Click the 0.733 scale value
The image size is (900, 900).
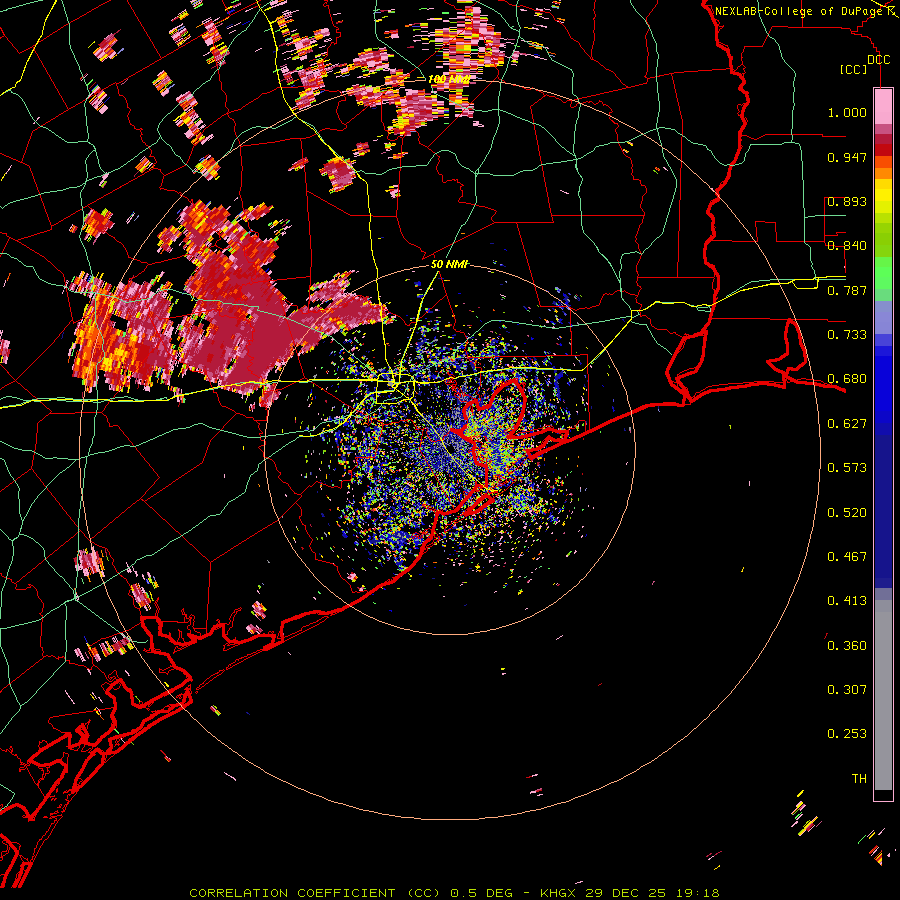(847, 335)
